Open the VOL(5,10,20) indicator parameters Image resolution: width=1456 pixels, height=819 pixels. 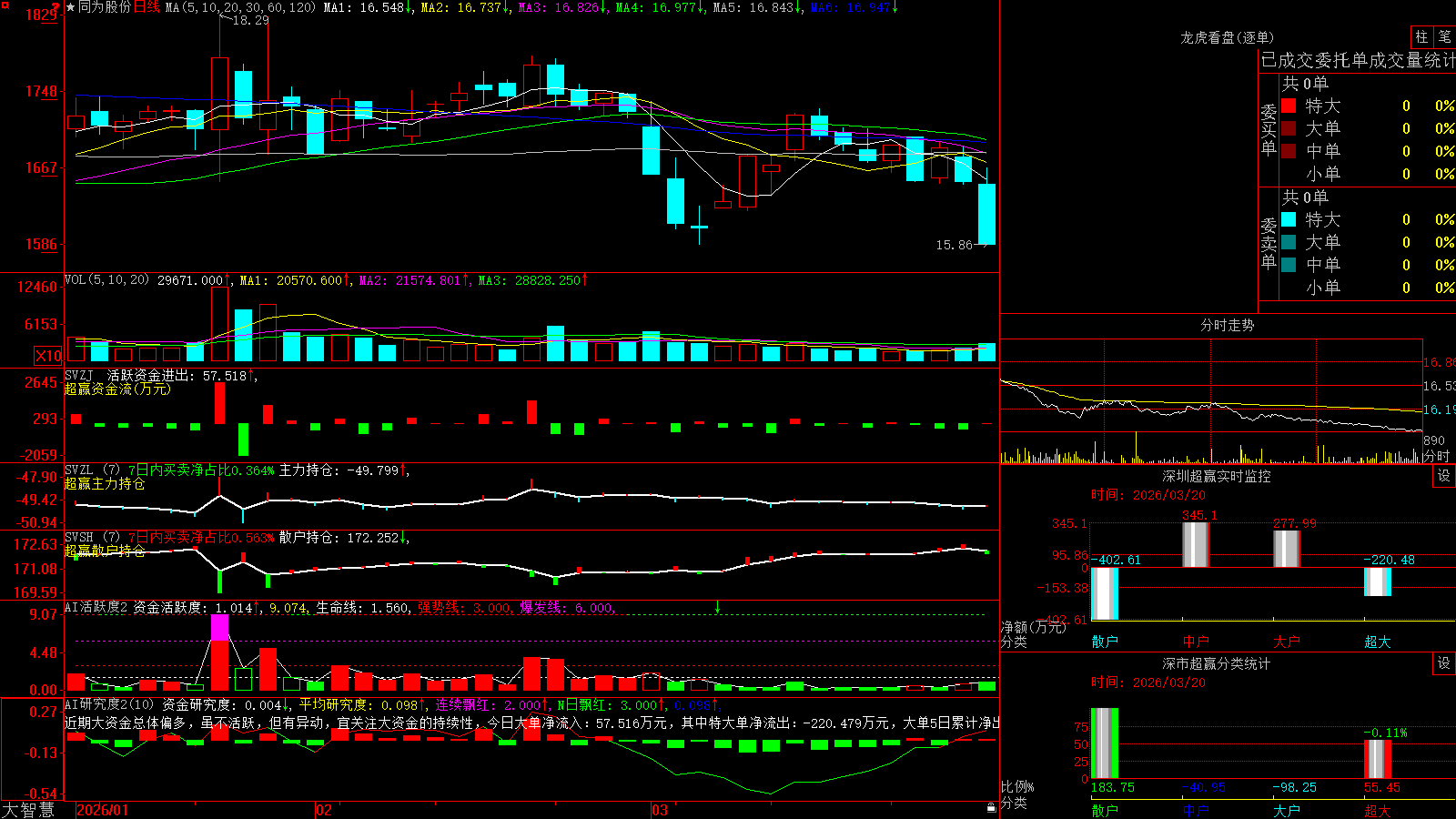(x=106, y=280)
